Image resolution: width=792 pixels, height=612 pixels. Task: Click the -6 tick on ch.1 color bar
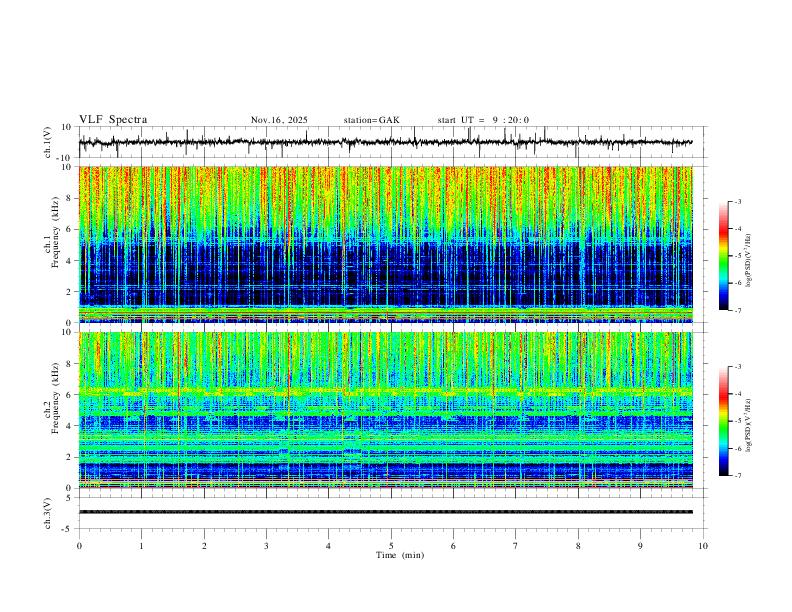point(737,283)
